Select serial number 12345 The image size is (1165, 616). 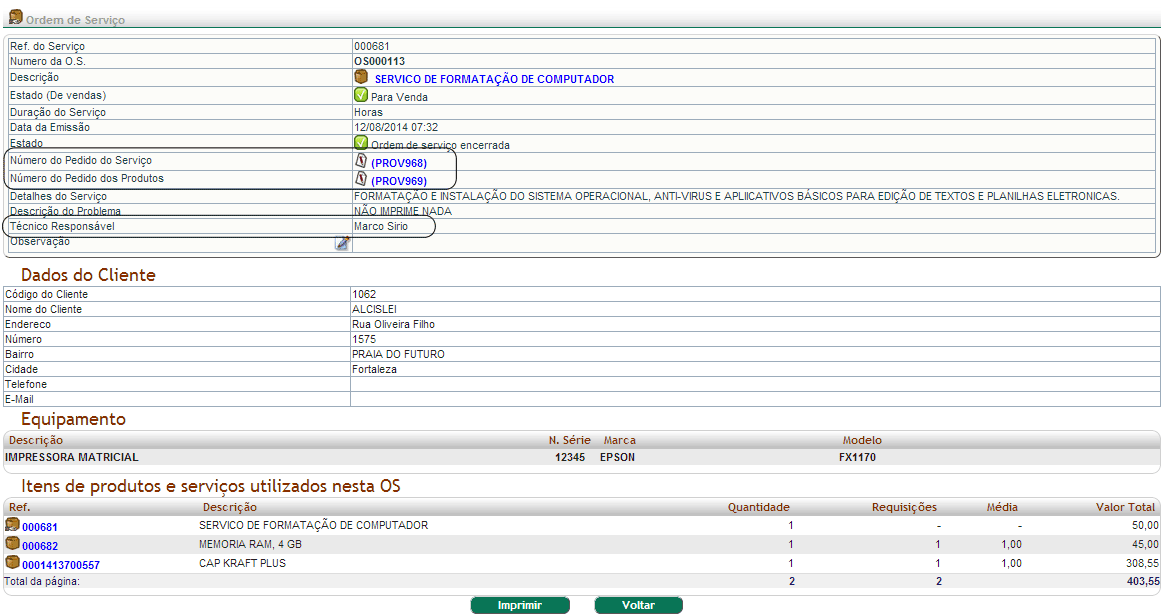click(570, 457)
